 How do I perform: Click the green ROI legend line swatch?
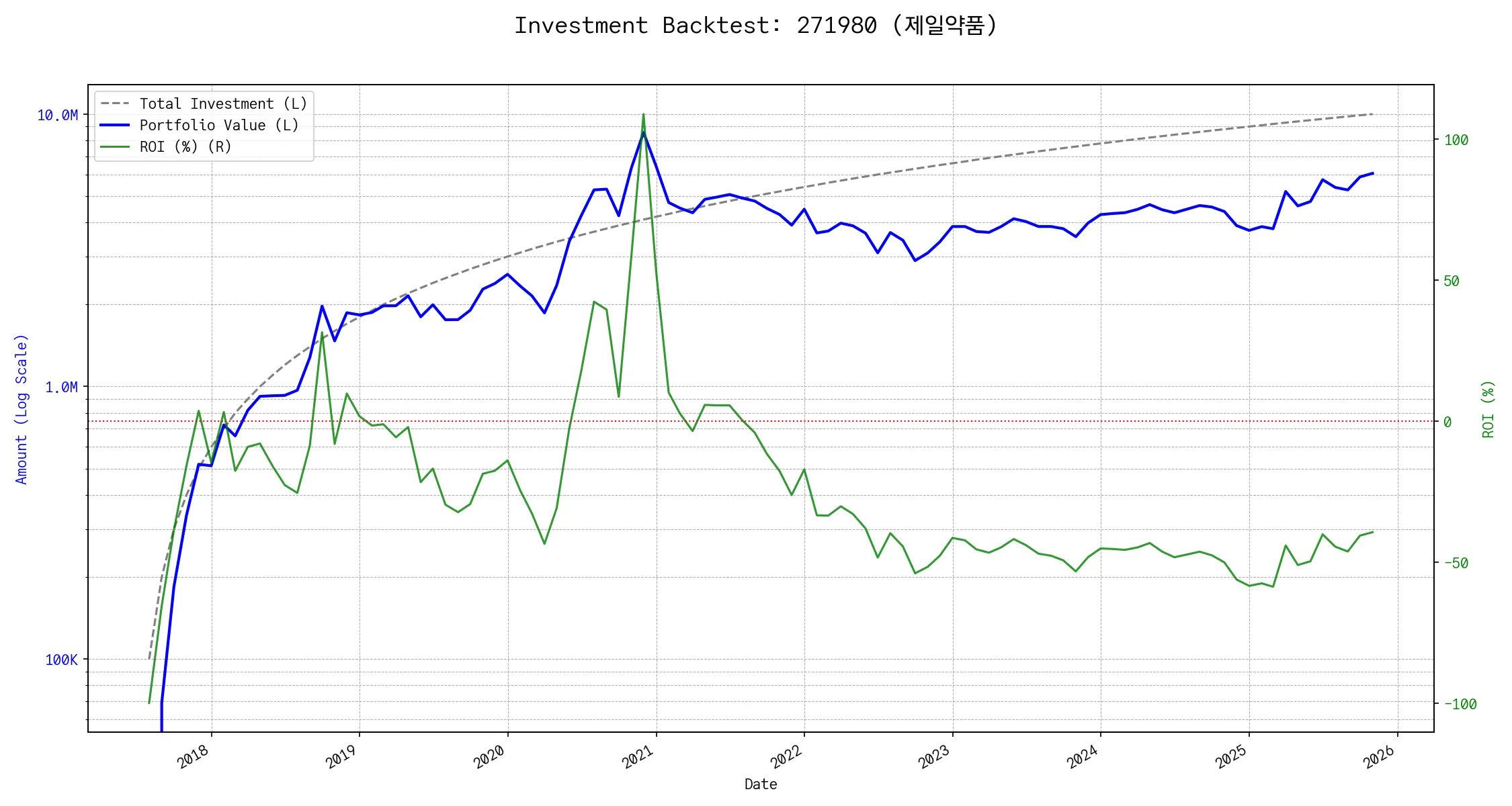tap(115, 147)
